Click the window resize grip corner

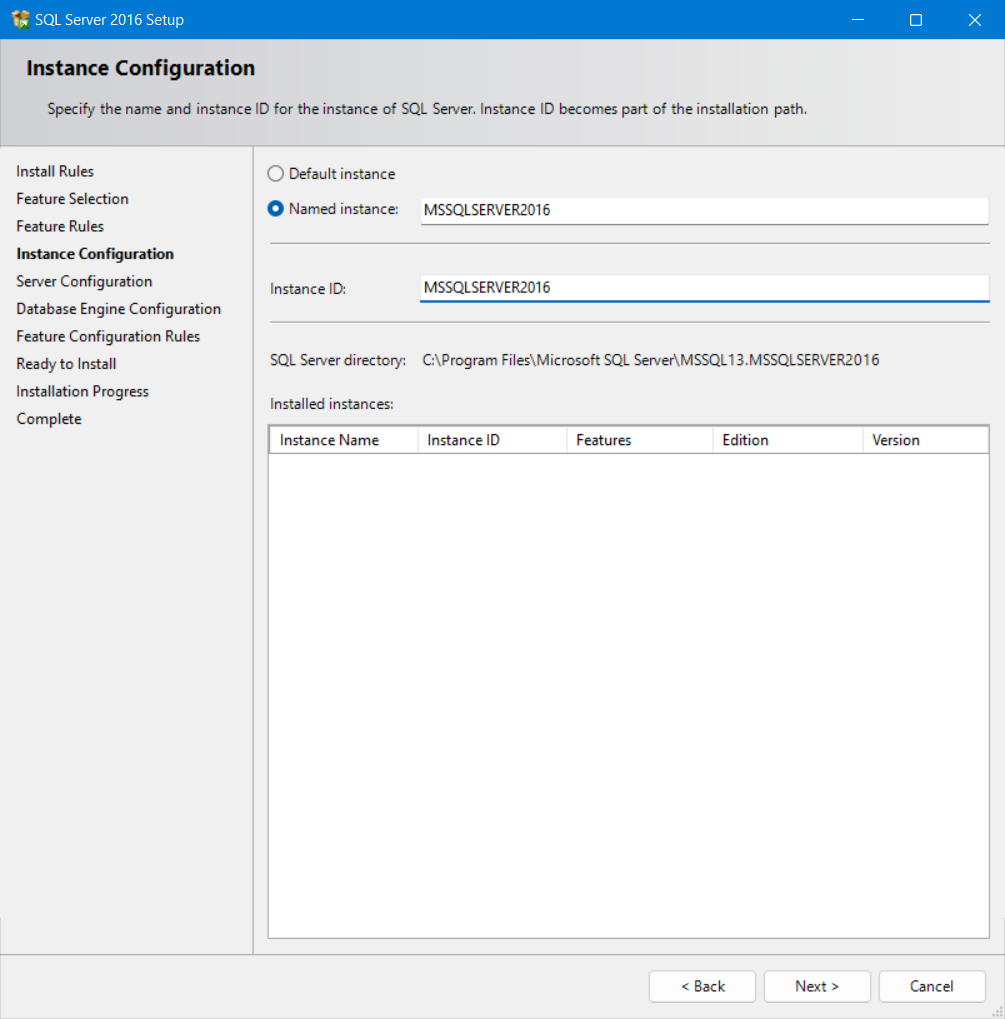pos(997,1012)
